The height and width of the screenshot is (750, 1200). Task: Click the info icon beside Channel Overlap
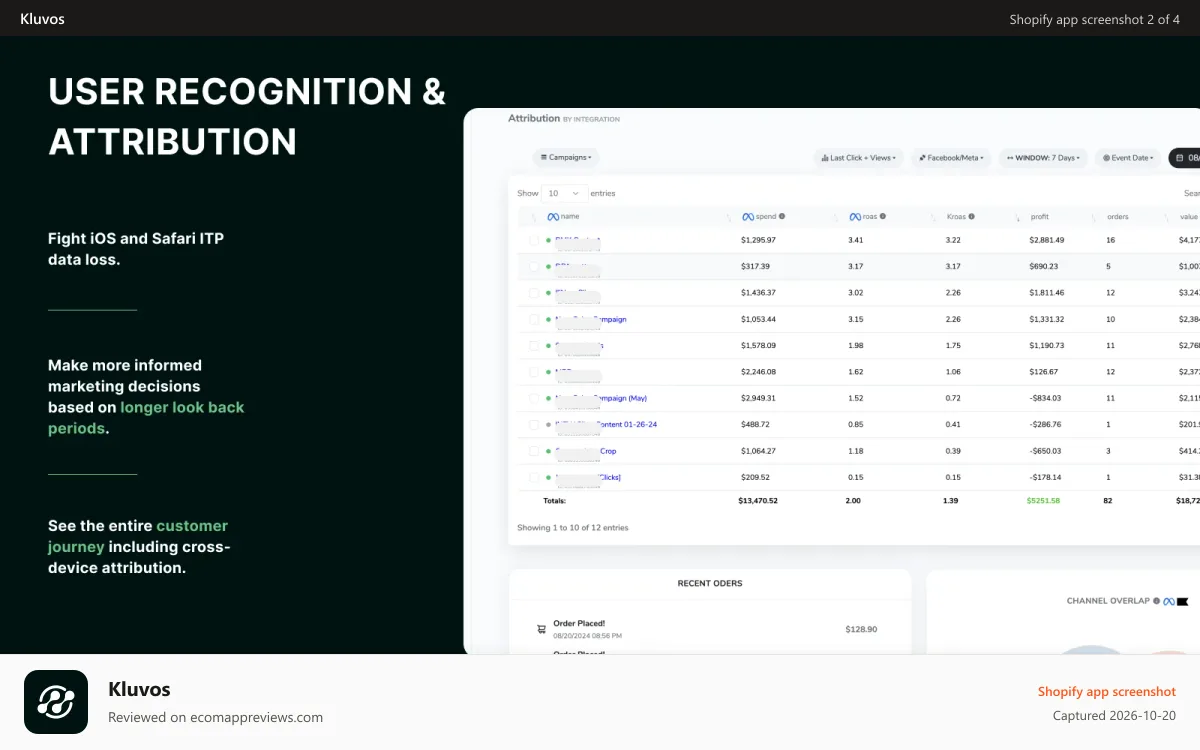pyautogui.click(x=1156, y=601)
